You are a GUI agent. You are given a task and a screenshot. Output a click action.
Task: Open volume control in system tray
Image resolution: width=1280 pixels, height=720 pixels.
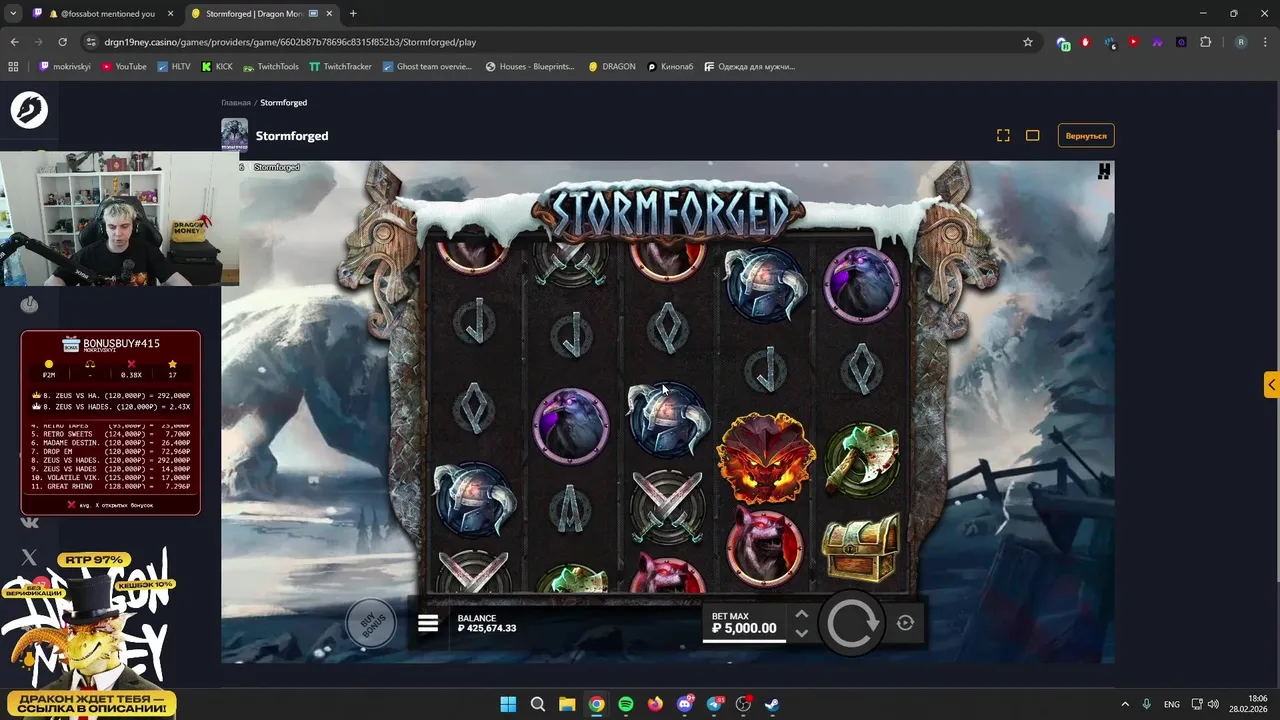pos(1213,704)
